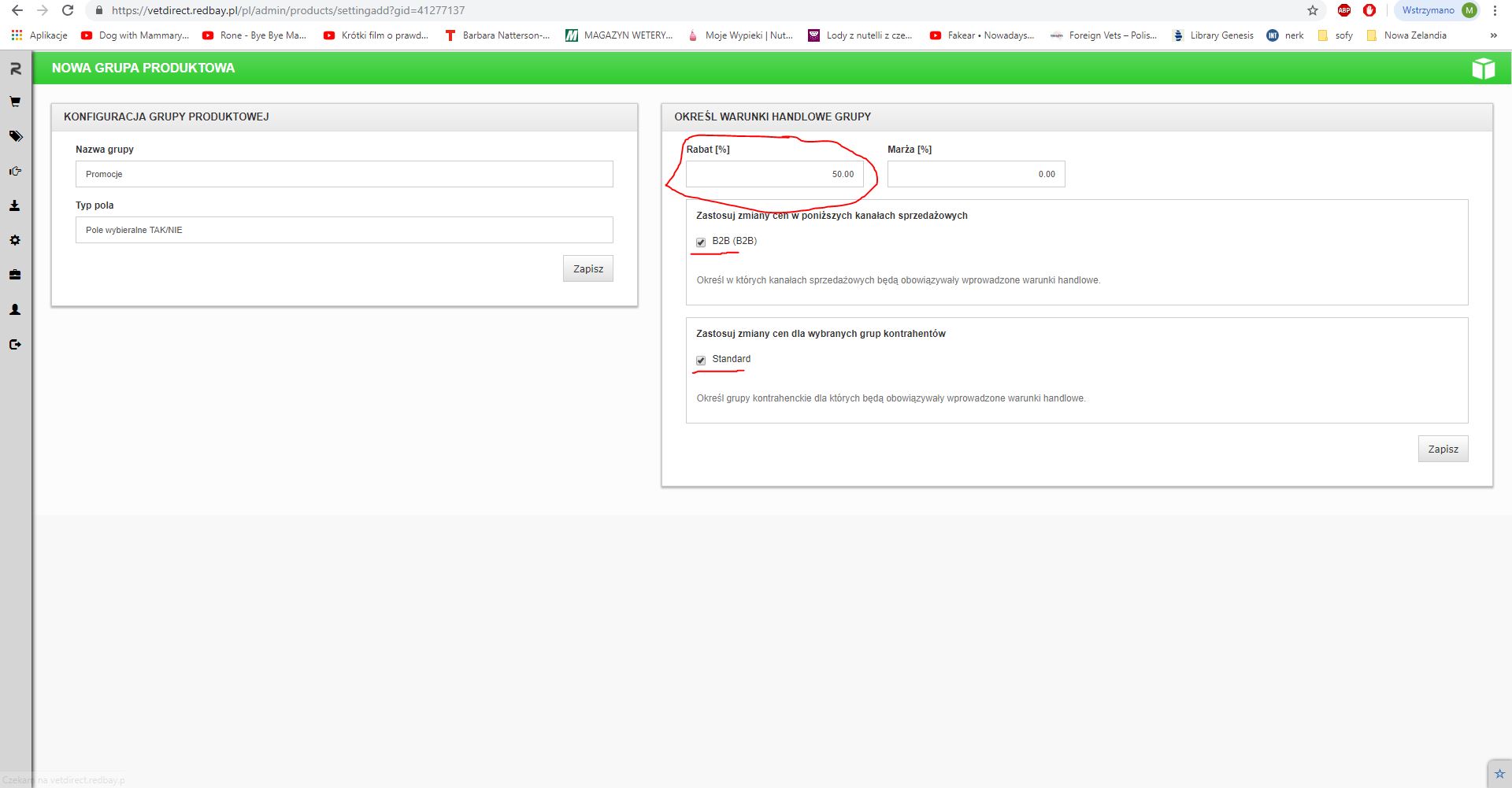Screen dimensions: 1512x788
Task: Click the white box icon in green header
Action: (1483, 68)
